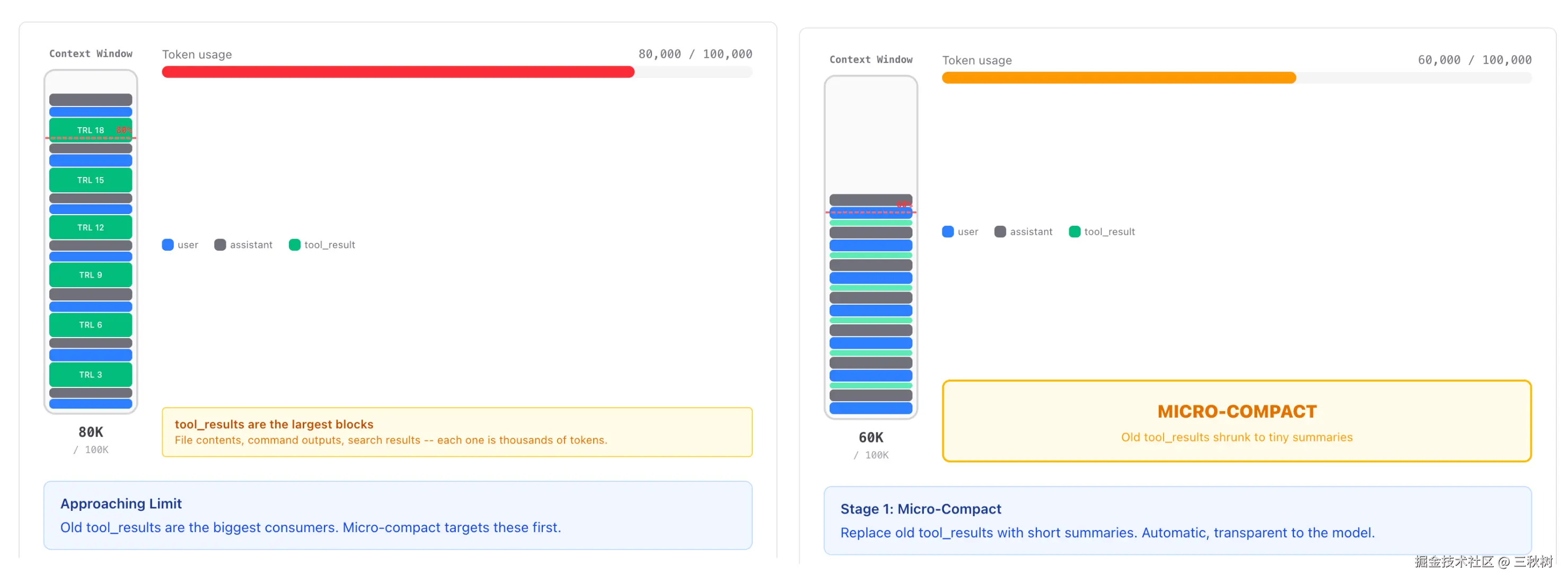Click the 'tool_results are the largest blocks' callout

456,432
